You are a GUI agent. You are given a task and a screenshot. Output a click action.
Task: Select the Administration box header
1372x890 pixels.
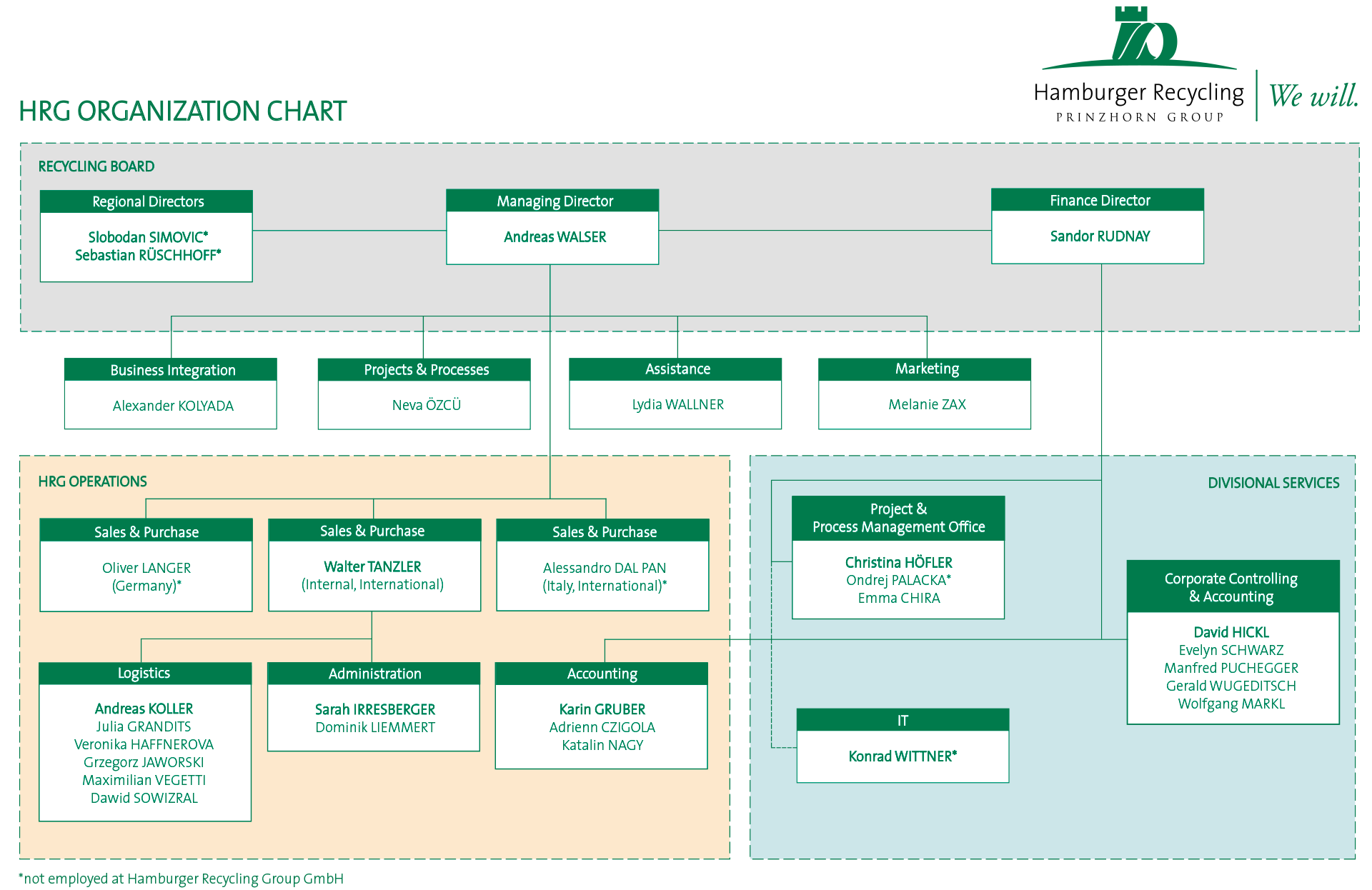pos(374,674)
